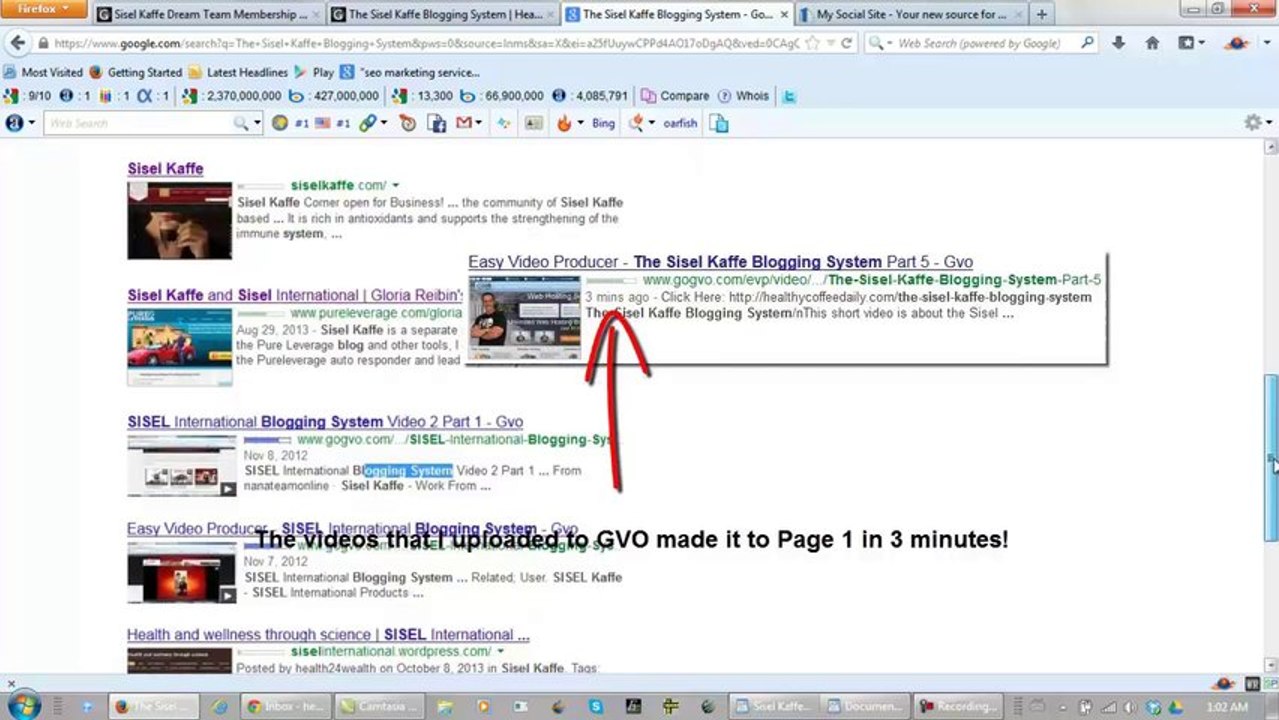Open Health and wellness through science SISEL link
This screenshot has height=720, width=1279.
tap(328, 635)
